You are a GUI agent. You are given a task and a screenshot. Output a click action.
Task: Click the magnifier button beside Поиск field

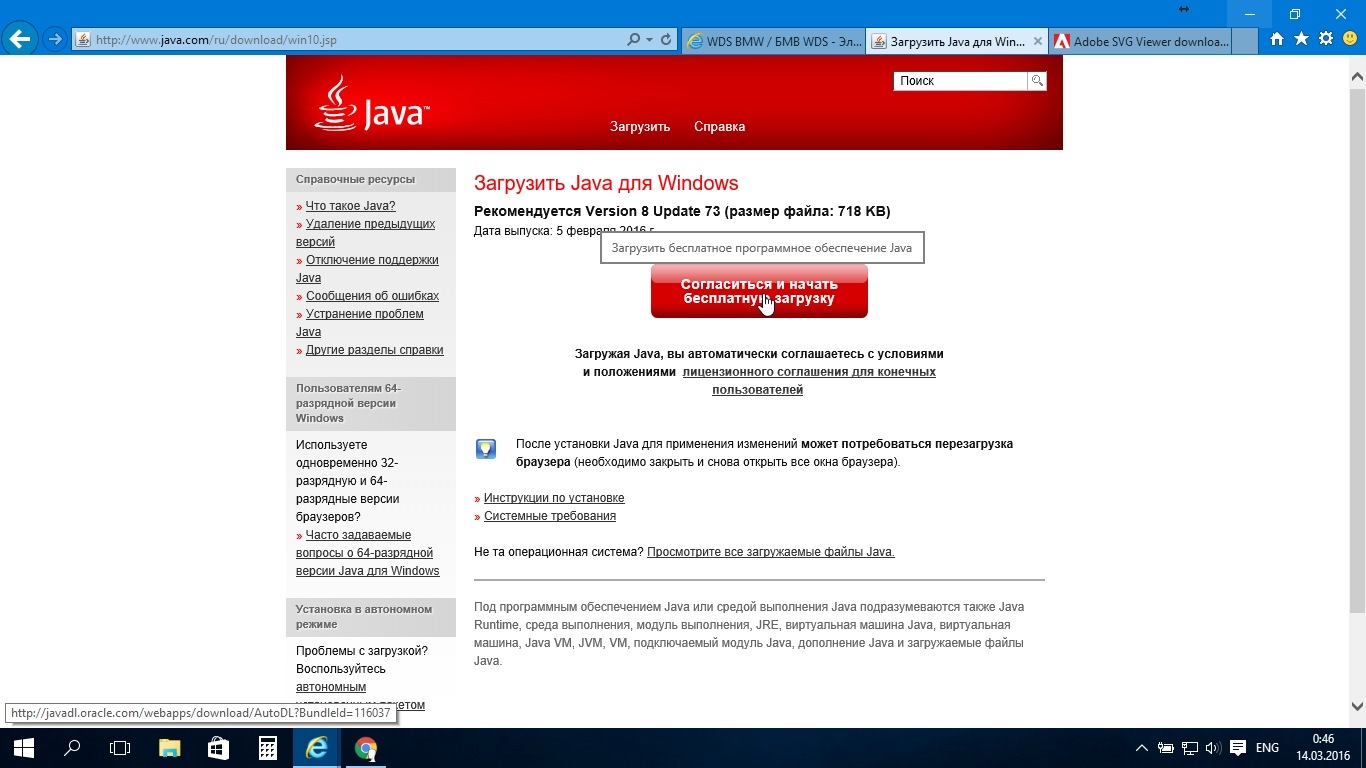(1038, 81)
